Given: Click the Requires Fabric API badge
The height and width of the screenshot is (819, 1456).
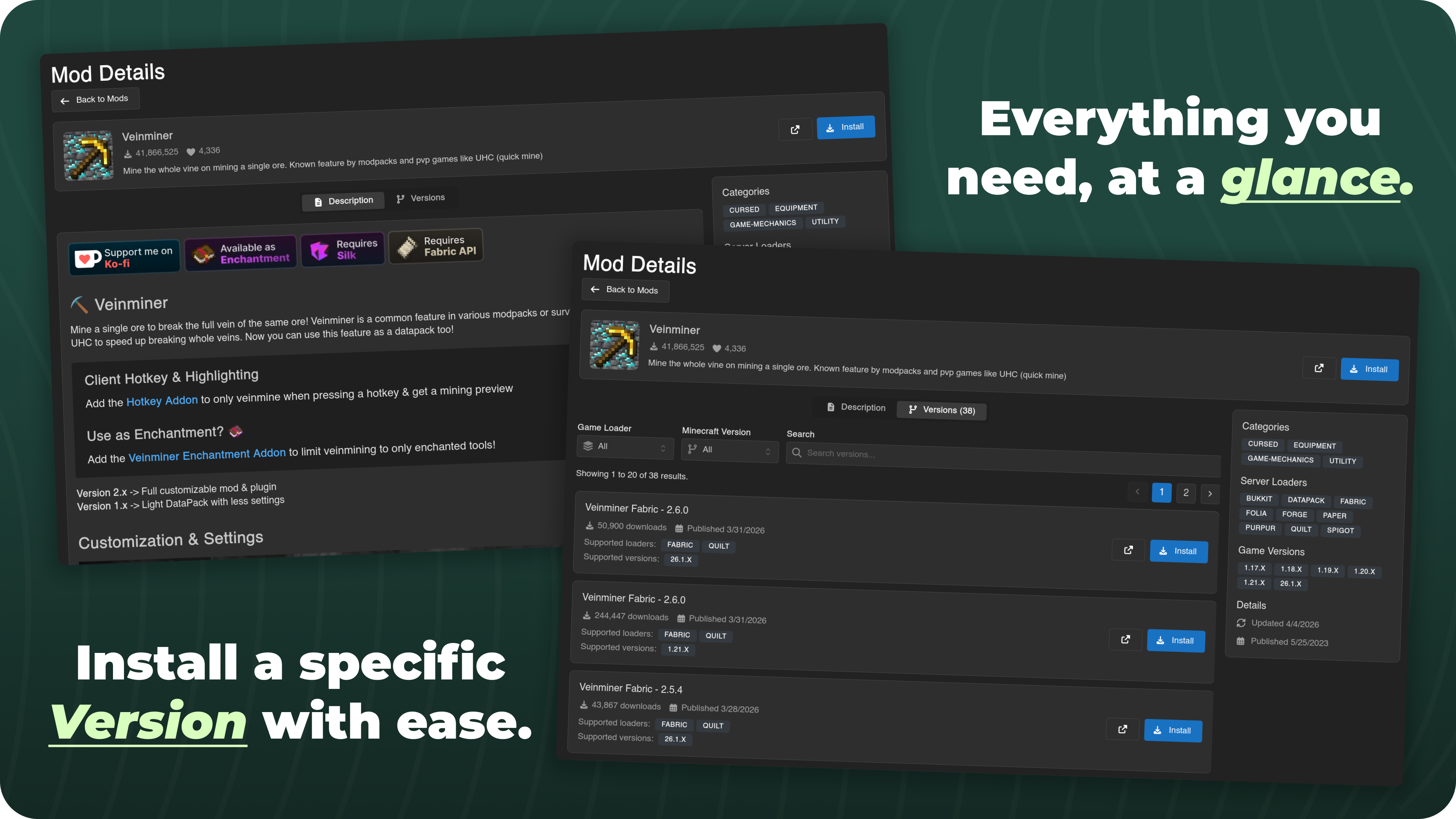Looking at the screenshot, I should point(436,246).
